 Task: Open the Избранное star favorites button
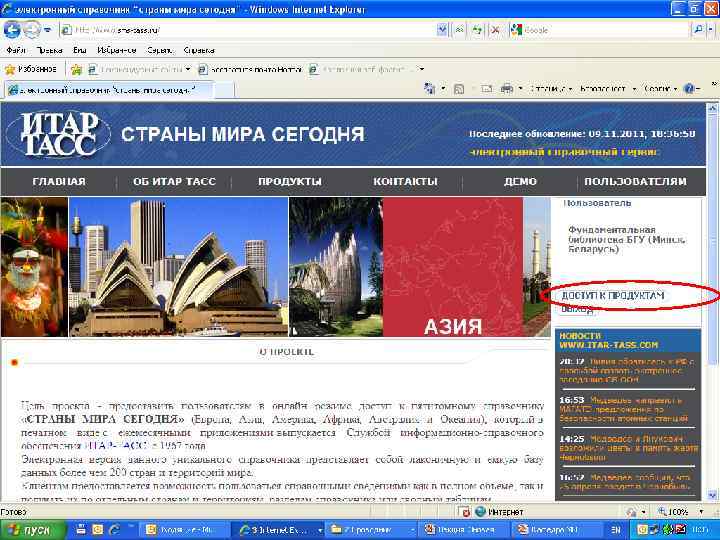click(30, 69)
